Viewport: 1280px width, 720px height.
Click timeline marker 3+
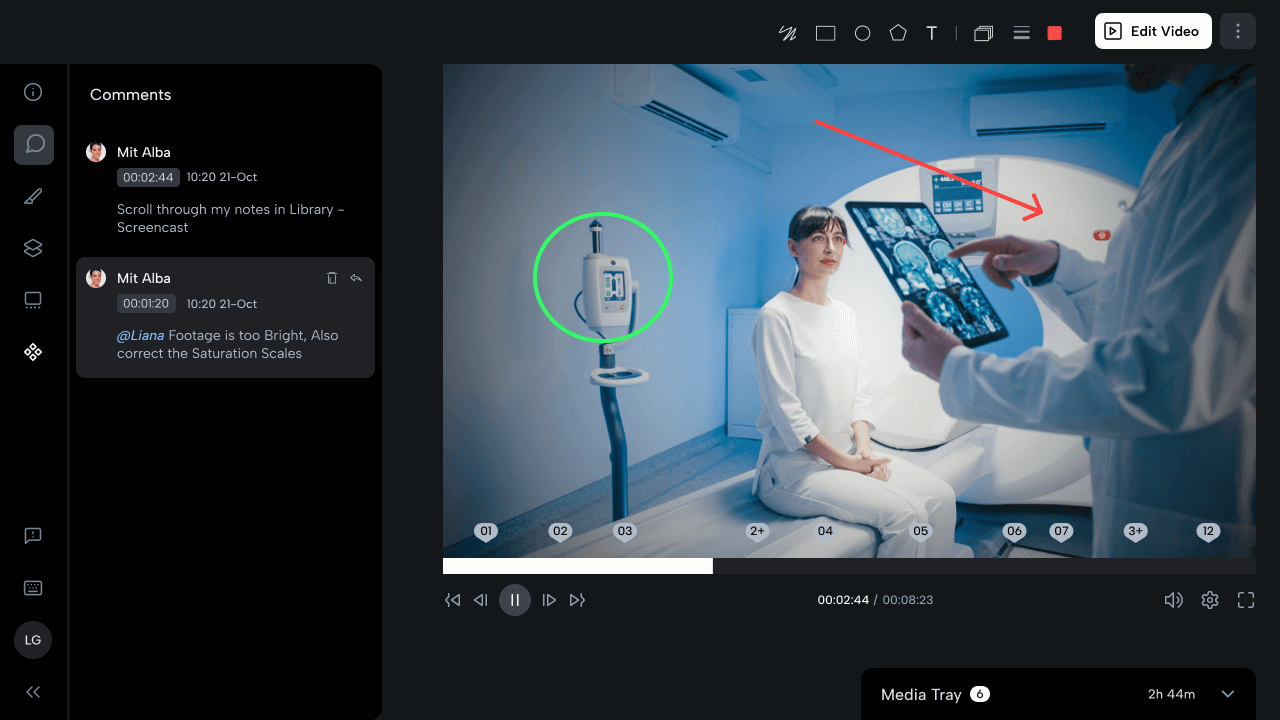[1135, 531]
